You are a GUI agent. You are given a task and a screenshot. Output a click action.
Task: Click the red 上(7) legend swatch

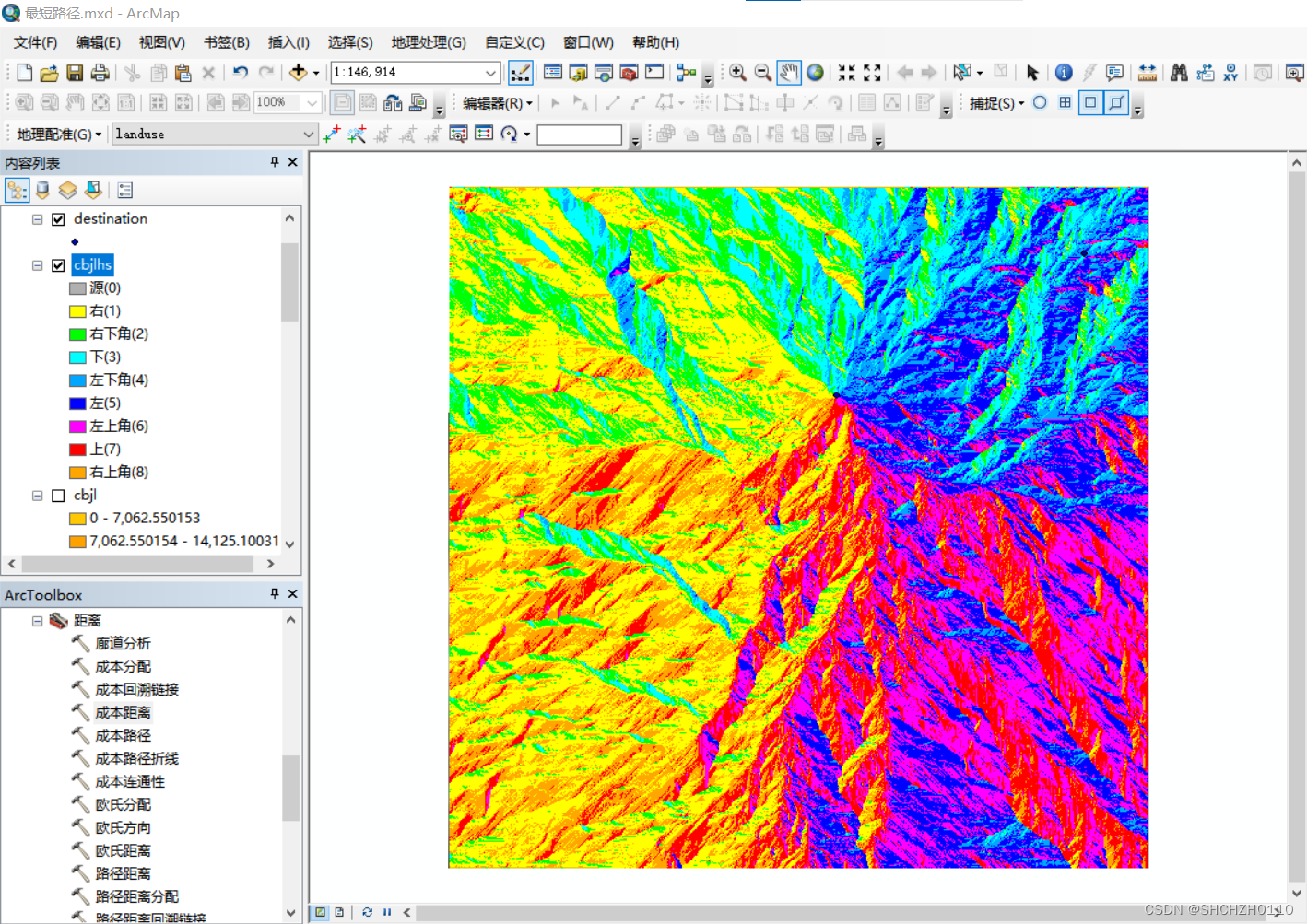click(77, 450)
